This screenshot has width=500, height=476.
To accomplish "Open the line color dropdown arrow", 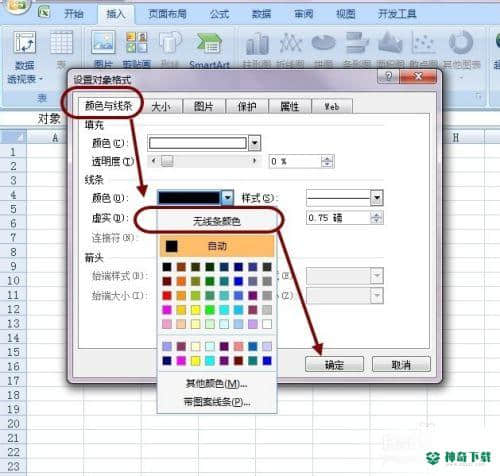I will click(227, 198).
